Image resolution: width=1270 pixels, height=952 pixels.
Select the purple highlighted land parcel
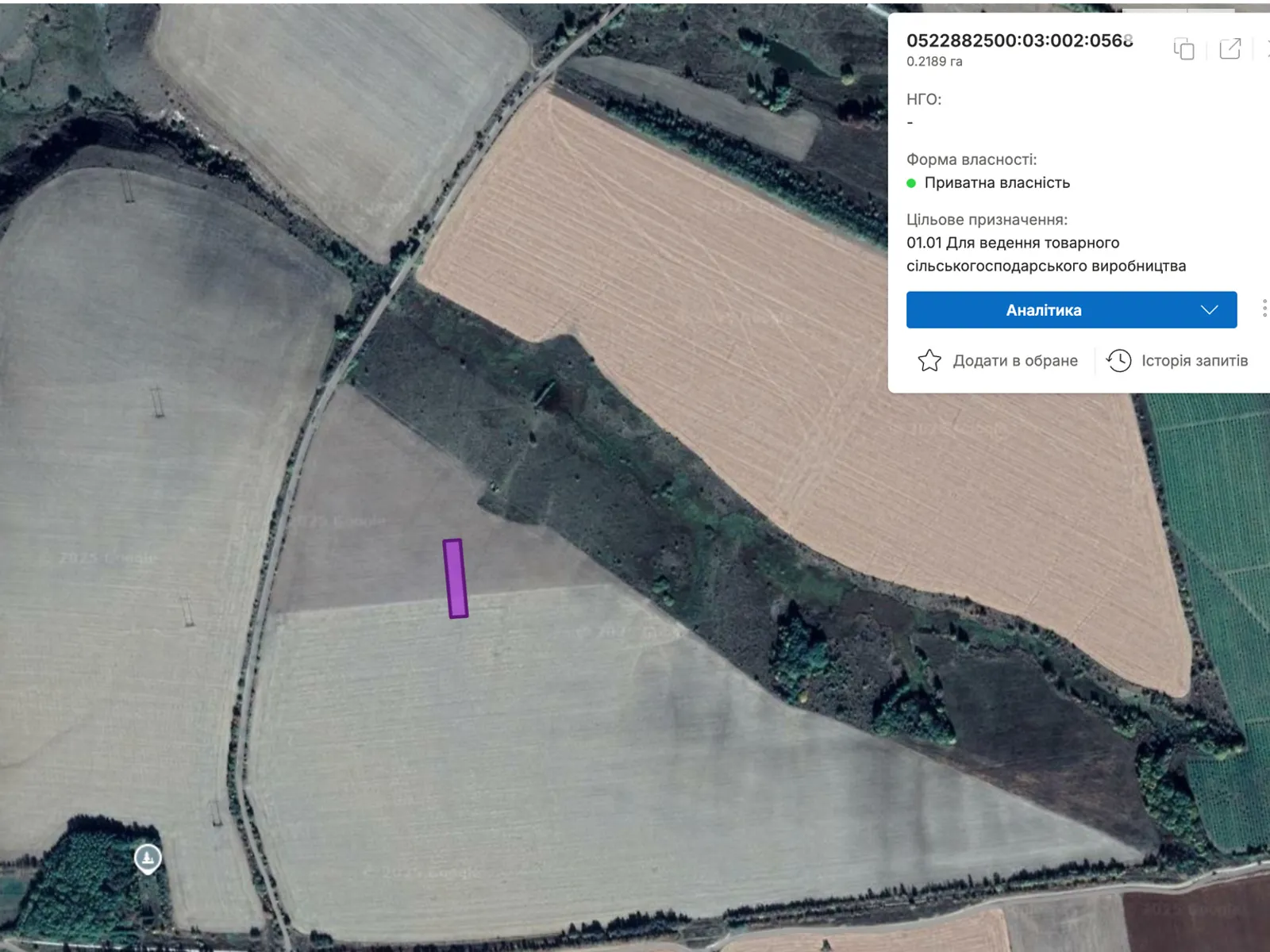coord(455,578)
